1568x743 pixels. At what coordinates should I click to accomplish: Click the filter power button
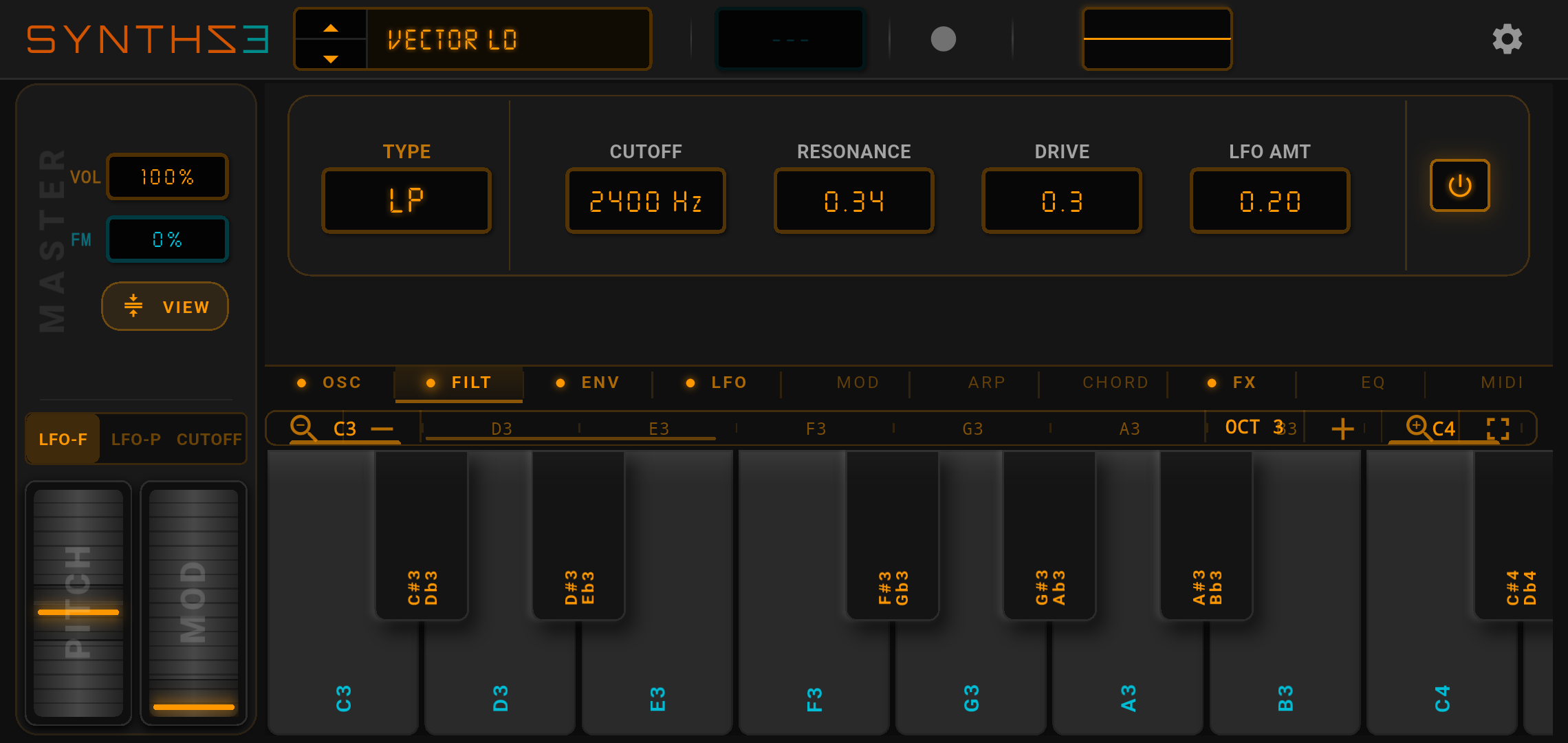1459,186
